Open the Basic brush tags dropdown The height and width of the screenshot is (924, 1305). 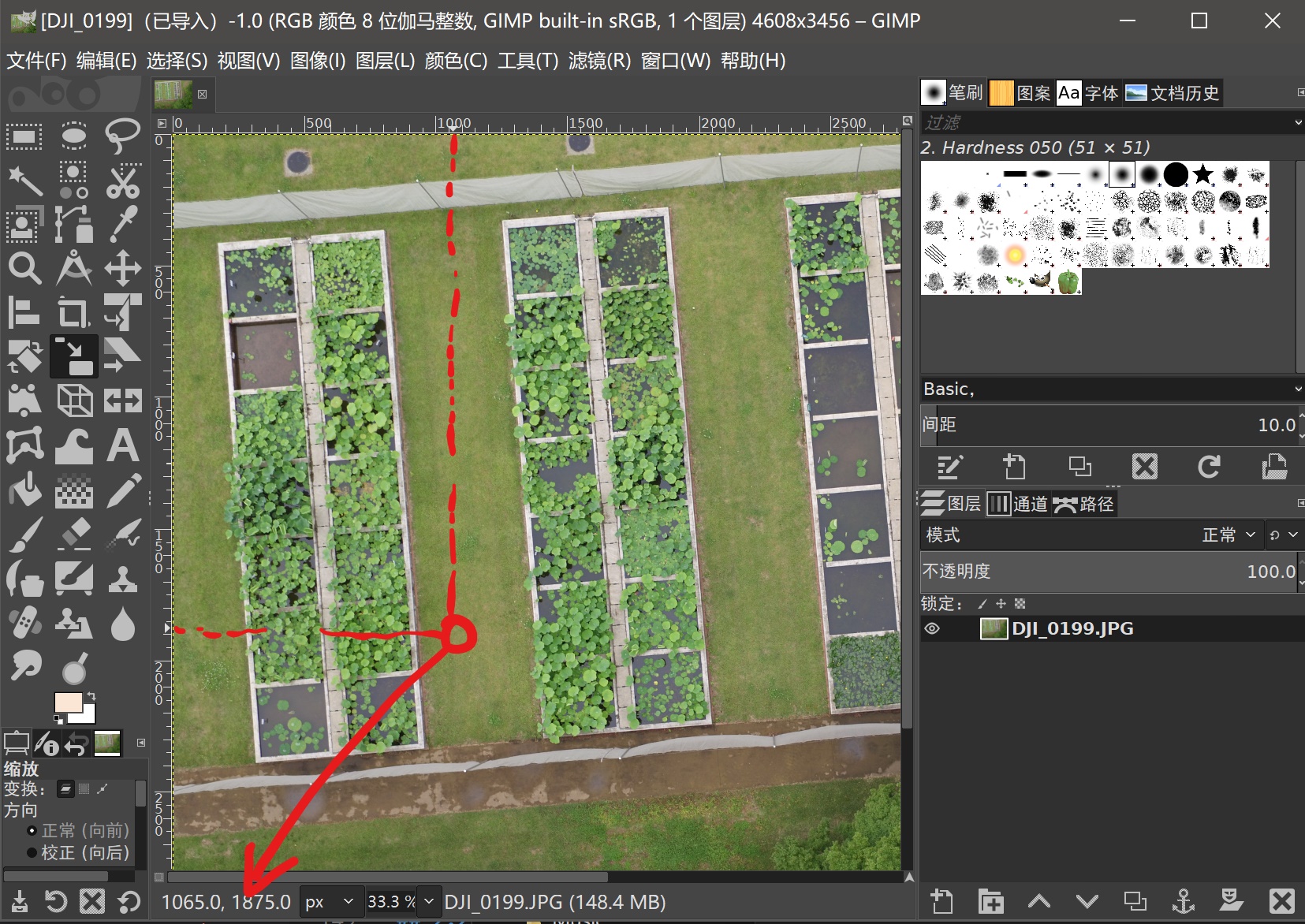tap(1298, 389)
